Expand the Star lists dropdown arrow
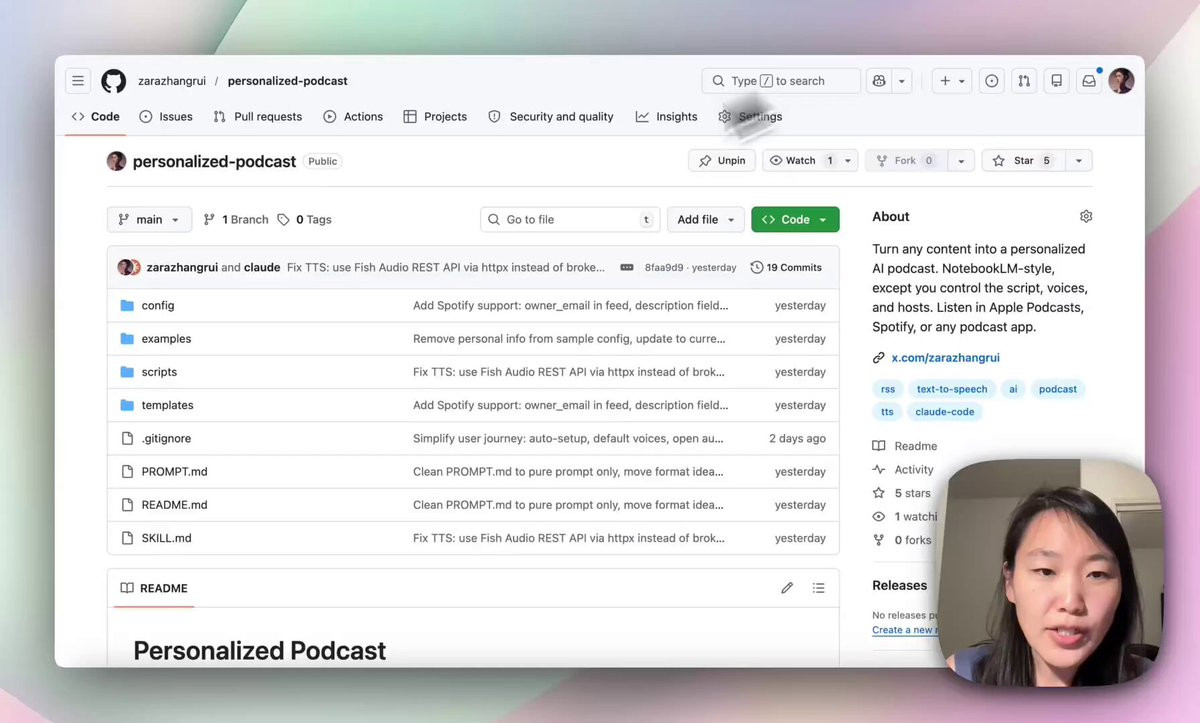Image resolution: width=1200 pixels, height=723 pixels. point(1078,161)
